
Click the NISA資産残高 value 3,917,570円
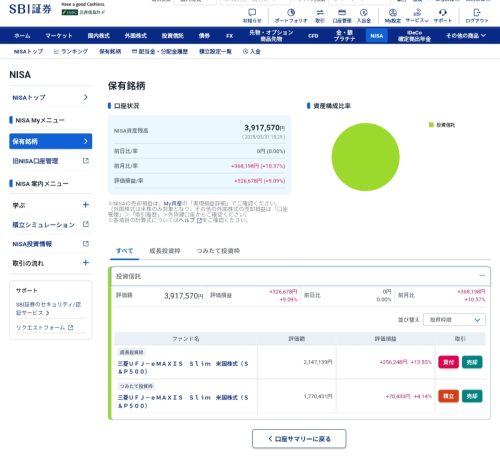tap(264, 128)
